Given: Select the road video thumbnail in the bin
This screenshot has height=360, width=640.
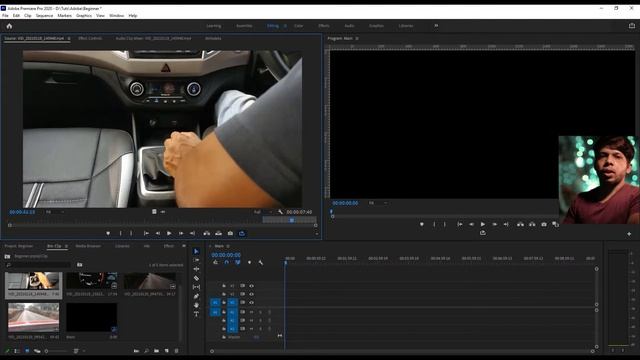Looking at the screenshot, I should pyautogui.click(x=33, y=317).
